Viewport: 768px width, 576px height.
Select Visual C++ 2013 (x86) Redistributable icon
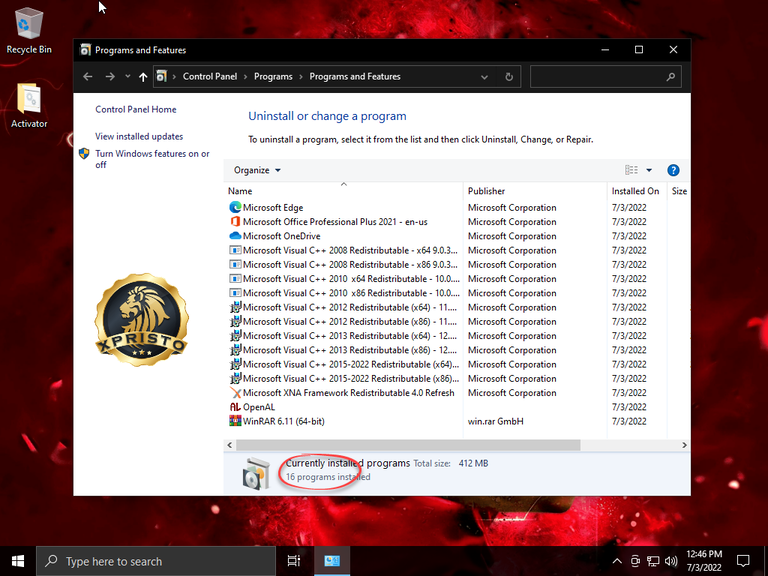(235, 350)
